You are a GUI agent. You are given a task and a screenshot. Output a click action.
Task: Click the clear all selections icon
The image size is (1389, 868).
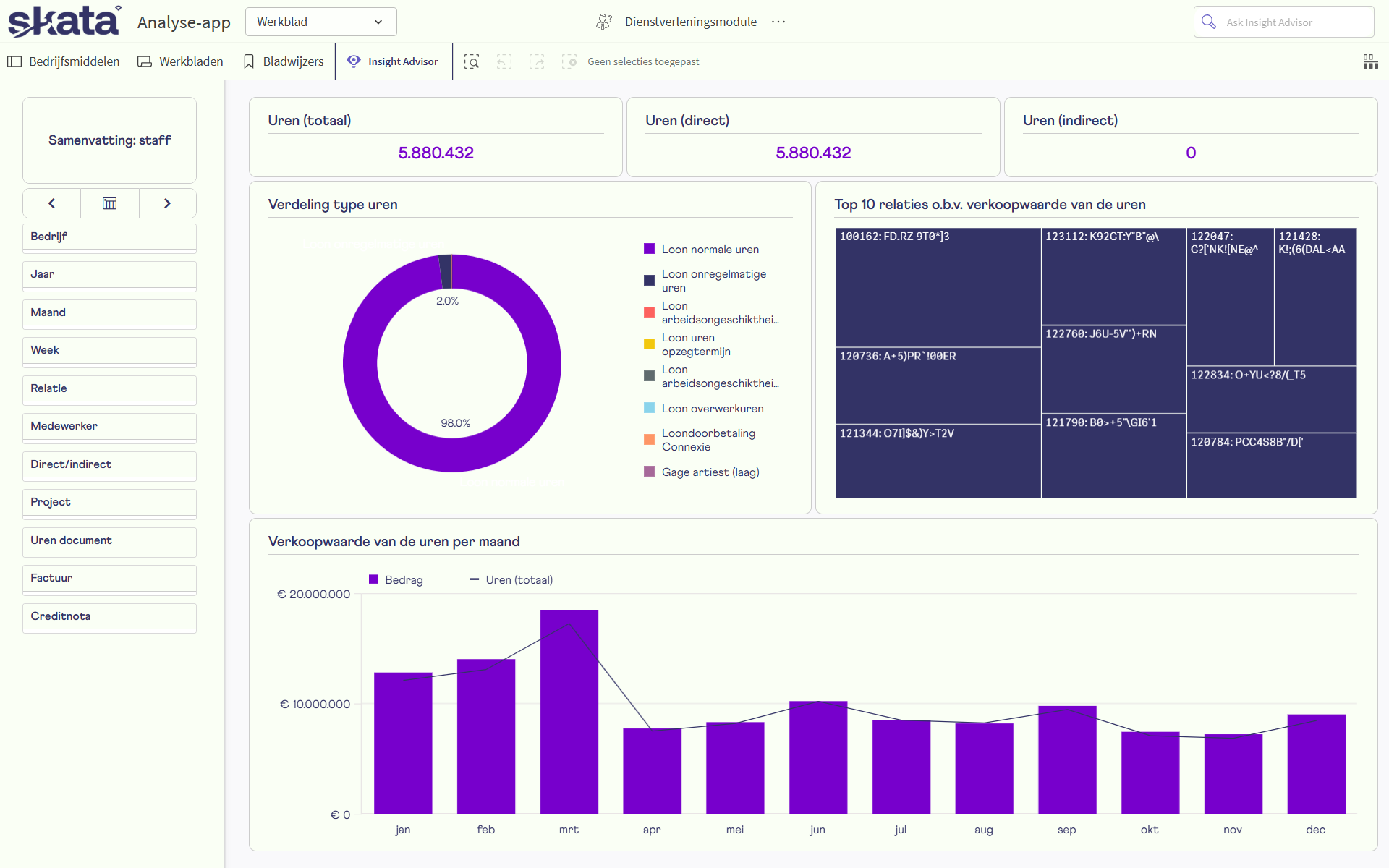pyautogui.click(x=569, y=61)
